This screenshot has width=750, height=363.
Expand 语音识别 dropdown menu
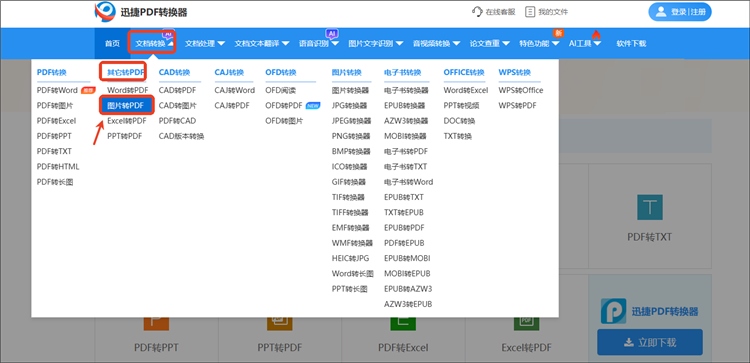(319, 44)
